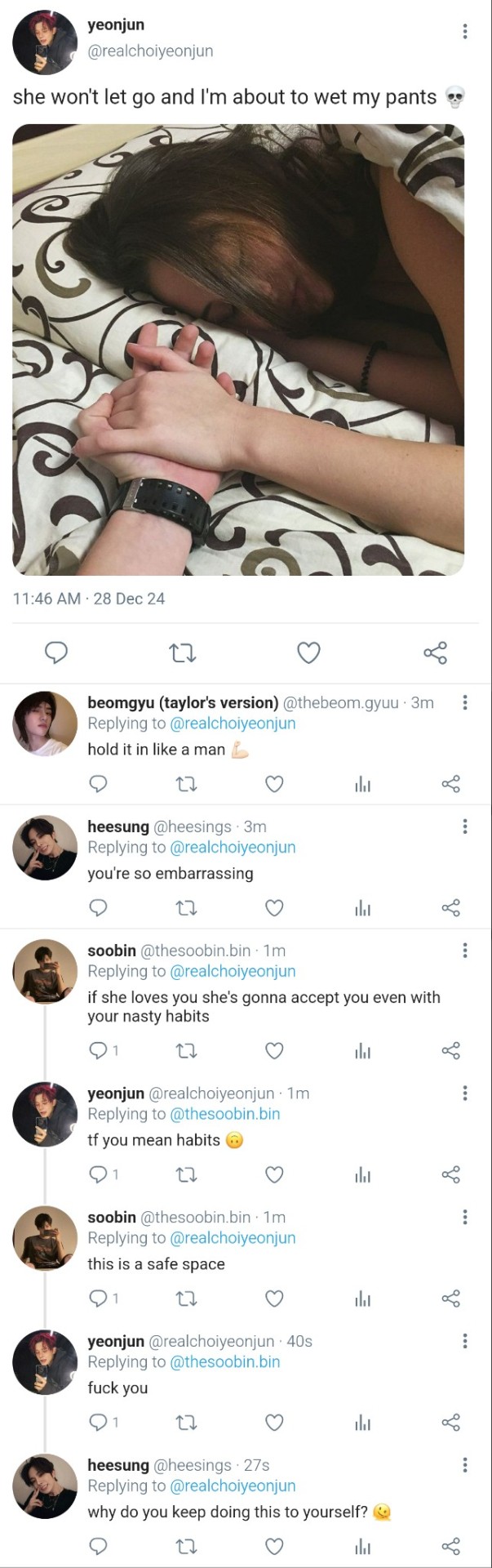Image resolution: width=492 pixels, height=1568 pixels.
Task: Open @thesoobin.bin mention in 'tf you mean' reply
Action: 224,1114
